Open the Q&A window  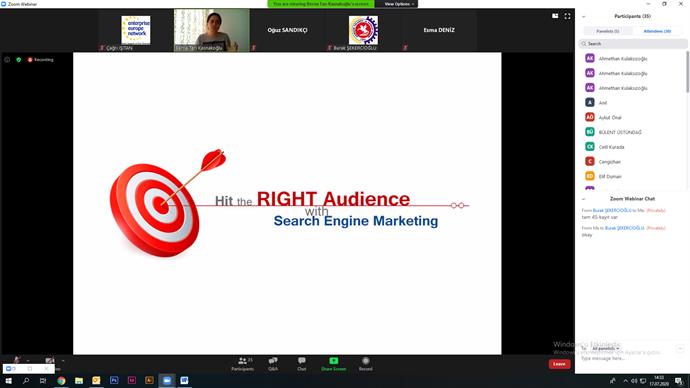pyautogui.click(x=273, y=364)
